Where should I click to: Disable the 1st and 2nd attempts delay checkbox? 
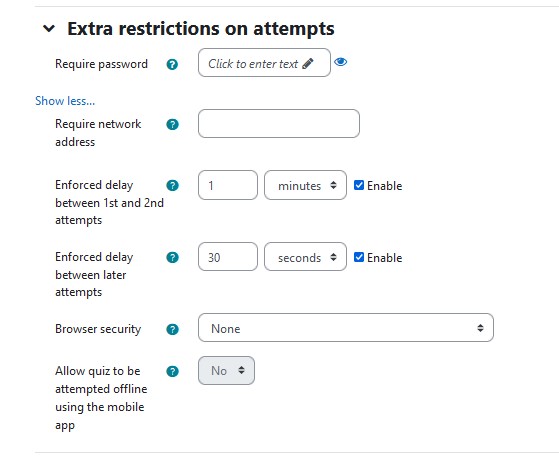(359, 185)
